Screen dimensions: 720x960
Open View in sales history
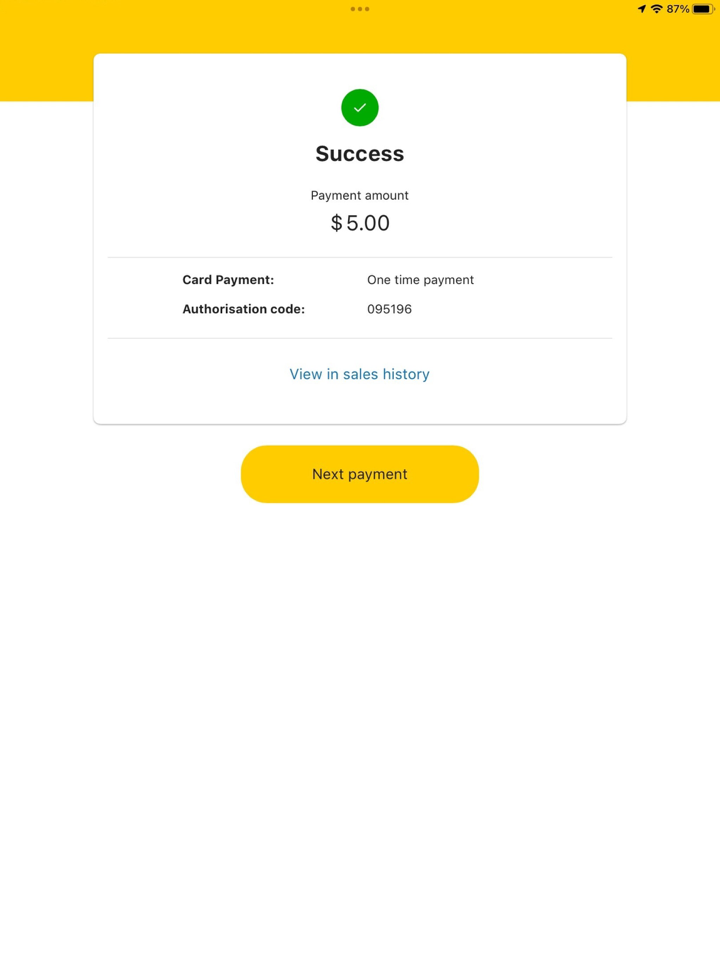click(x=360, y=374)
